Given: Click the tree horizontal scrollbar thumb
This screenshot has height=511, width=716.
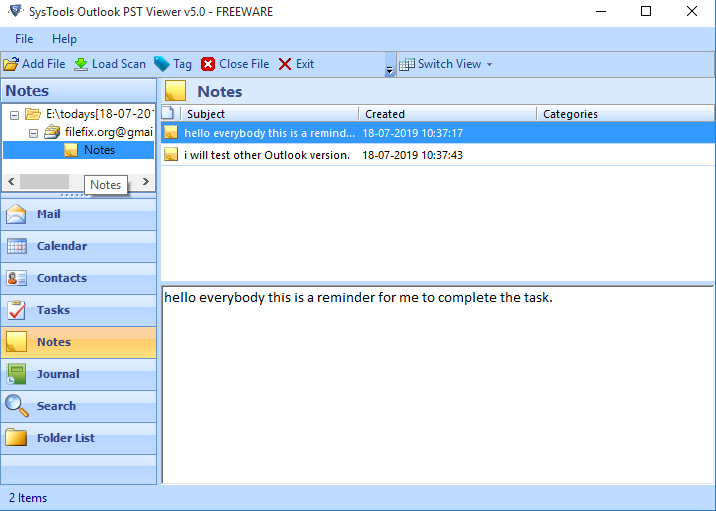Looking at the screenshot, I should (44, 181).
